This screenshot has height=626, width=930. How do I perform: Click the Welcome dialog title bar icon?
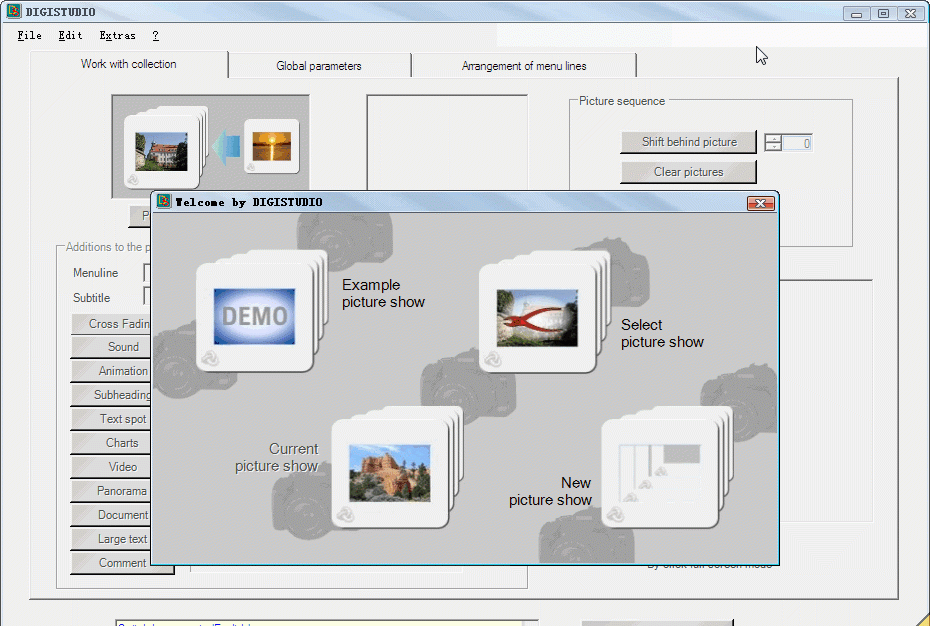click(164, 202)
